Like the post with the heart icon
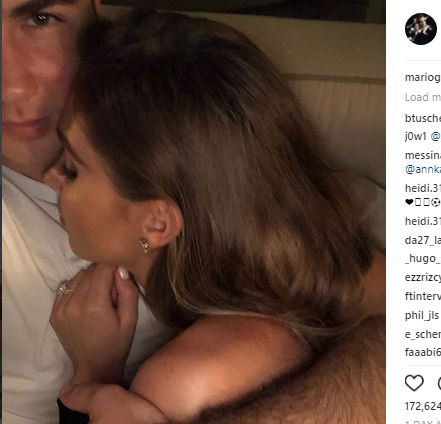Viewport: 441px width, 424px height. (414, 383)
